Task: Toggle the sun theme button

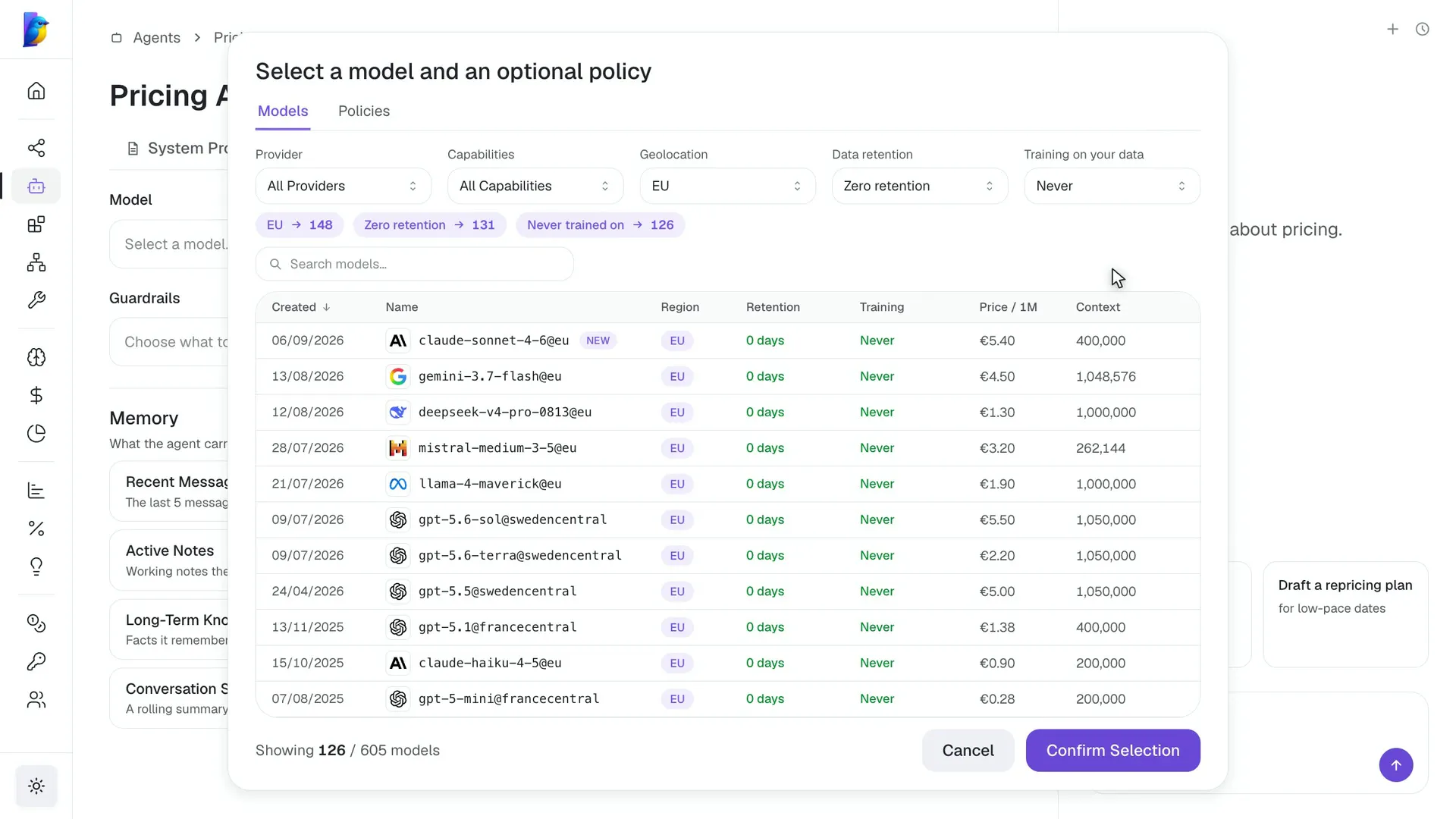Action: tap(36, 786)
